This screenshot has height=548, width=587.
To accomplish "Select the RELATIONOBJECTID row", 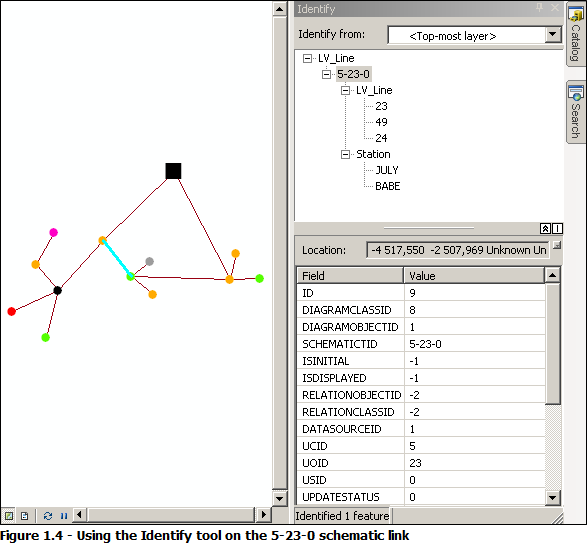I will click(x=421, y=395).
